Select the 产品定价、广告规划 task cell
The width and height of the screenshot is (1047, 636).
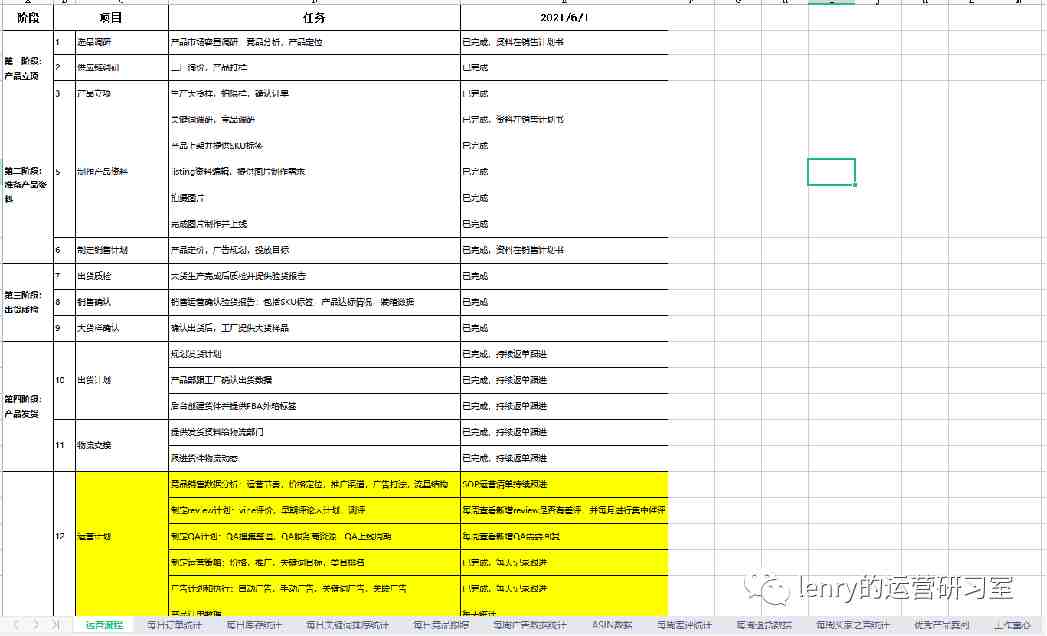[314, 250]
